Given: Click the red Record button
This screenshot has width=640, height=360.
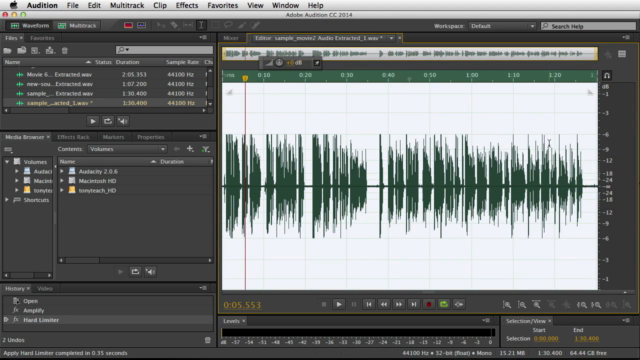Looking at the screenshot, I should point(429,304).
